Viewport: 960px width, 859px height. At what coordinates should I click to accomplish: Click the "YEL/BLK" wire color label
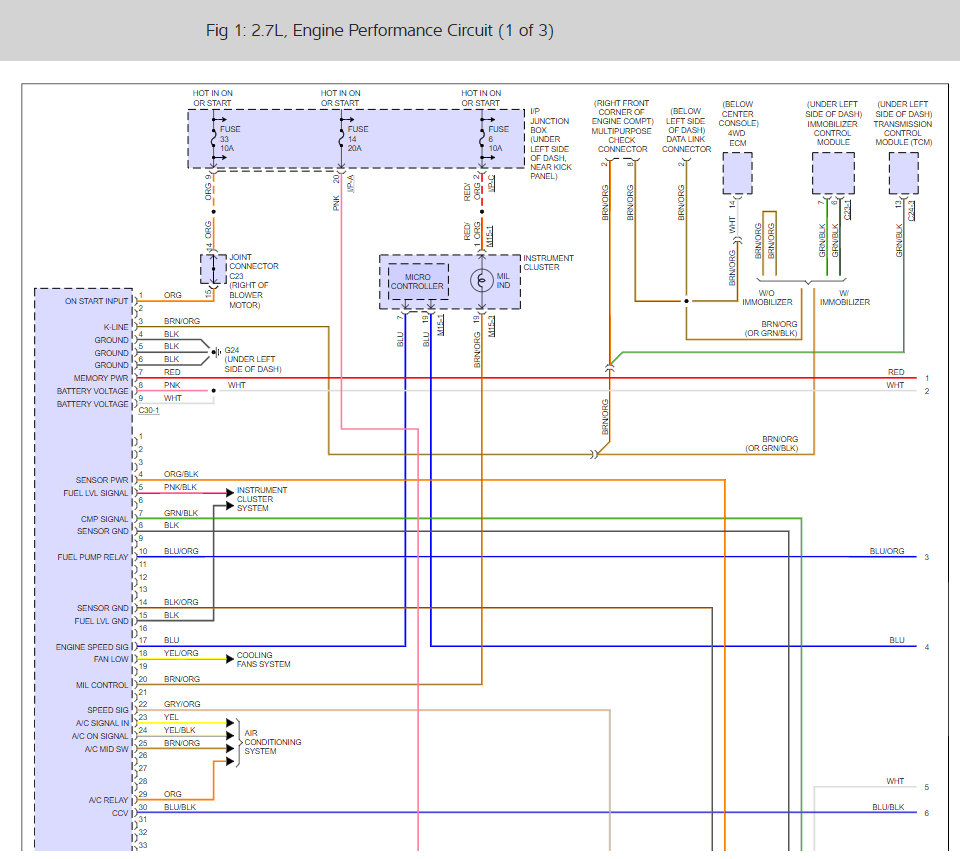tap(179, 730)
